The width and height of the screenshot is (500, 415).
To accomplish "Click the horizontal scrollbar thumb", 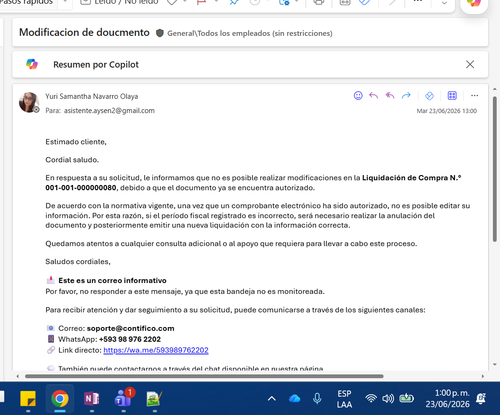I will tap(204, 376).
